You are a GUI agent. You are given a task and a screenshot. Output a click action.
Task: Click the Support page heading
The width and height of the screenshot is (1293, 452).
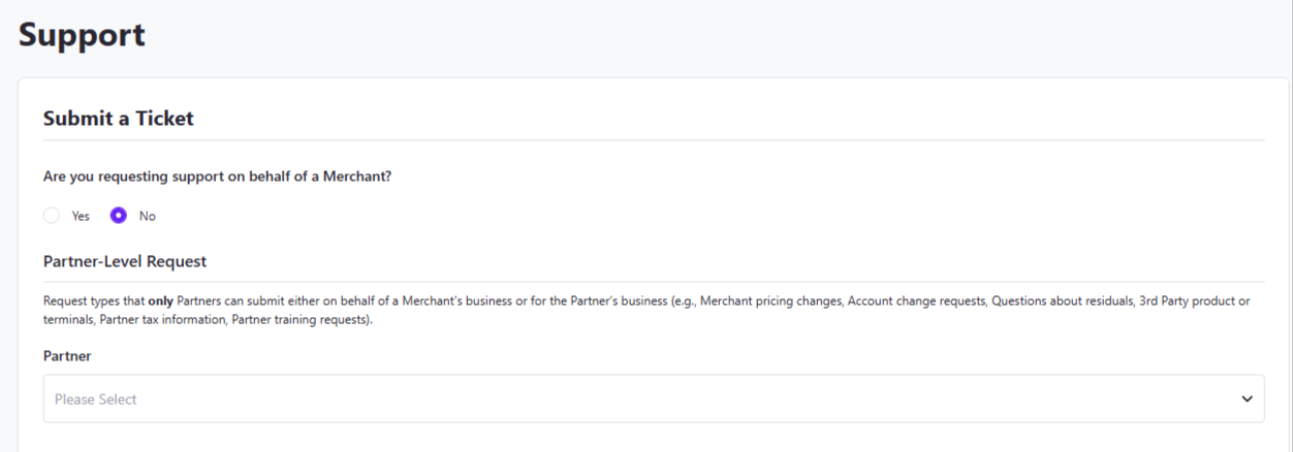pyautogui.click(x=82, y=35)
